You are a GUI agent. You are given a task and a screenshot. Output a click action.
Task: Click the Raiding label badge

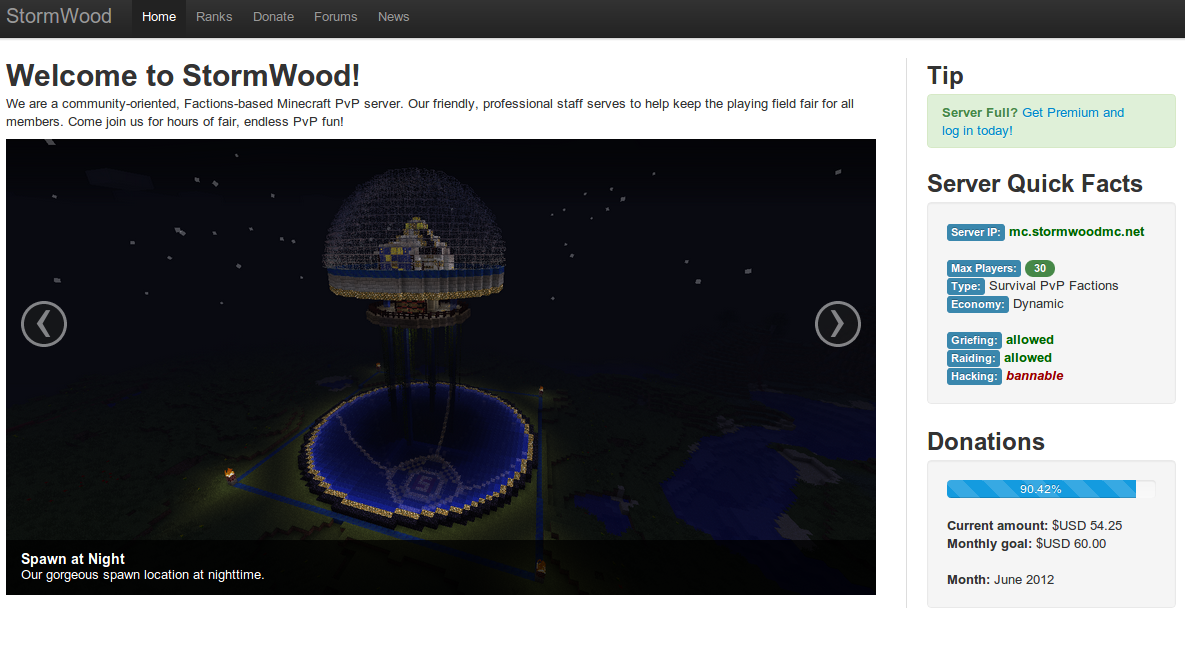973,358
